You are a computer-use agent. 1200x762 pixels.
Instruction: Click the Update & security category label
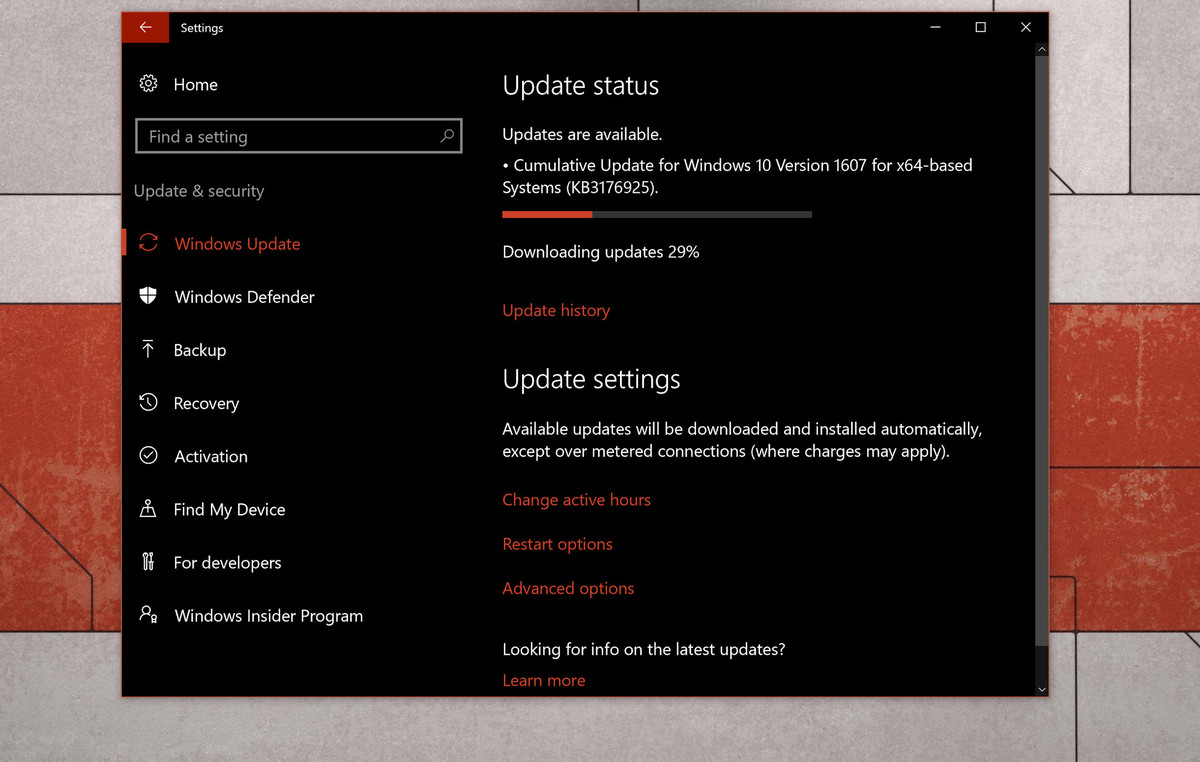point(199,191)
